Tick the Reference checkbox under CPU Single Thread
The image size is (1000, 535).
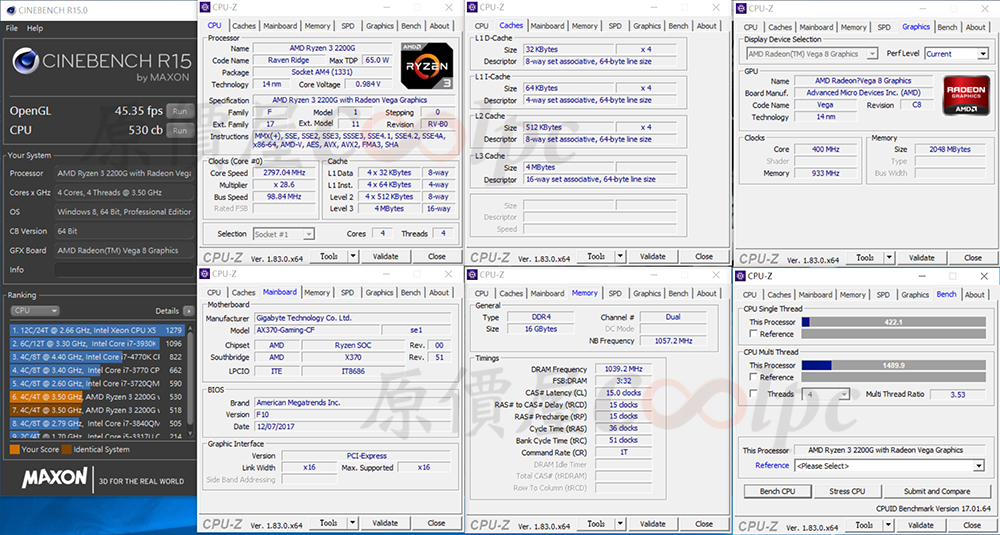(753, 334)
